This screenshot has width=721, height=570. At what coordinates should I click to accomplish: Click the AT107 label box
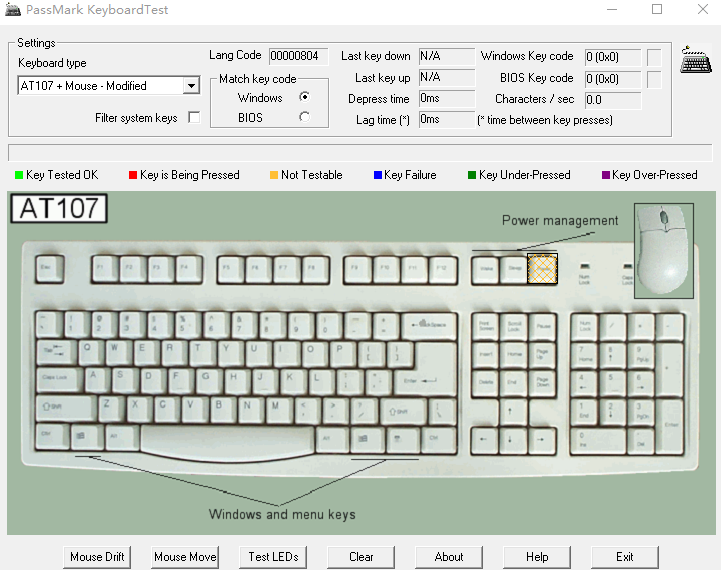[x=59, y=208]
